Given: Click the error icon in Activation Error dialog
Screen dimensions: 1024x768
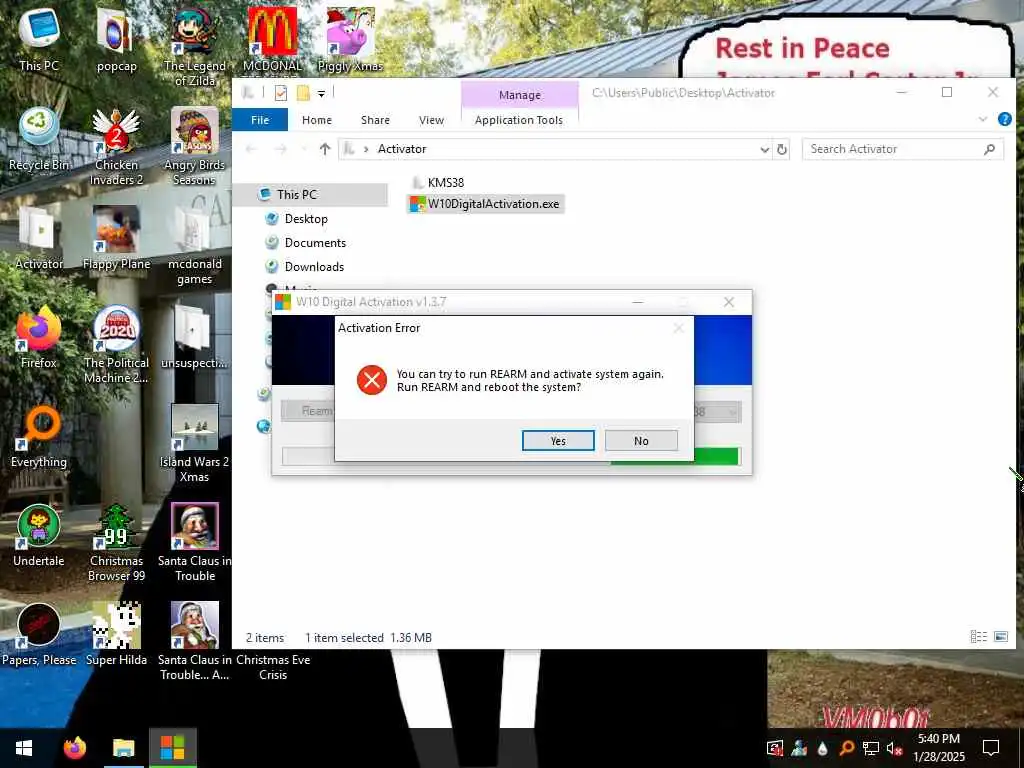Looking at the screenshot, I should (x=372, y=380).
